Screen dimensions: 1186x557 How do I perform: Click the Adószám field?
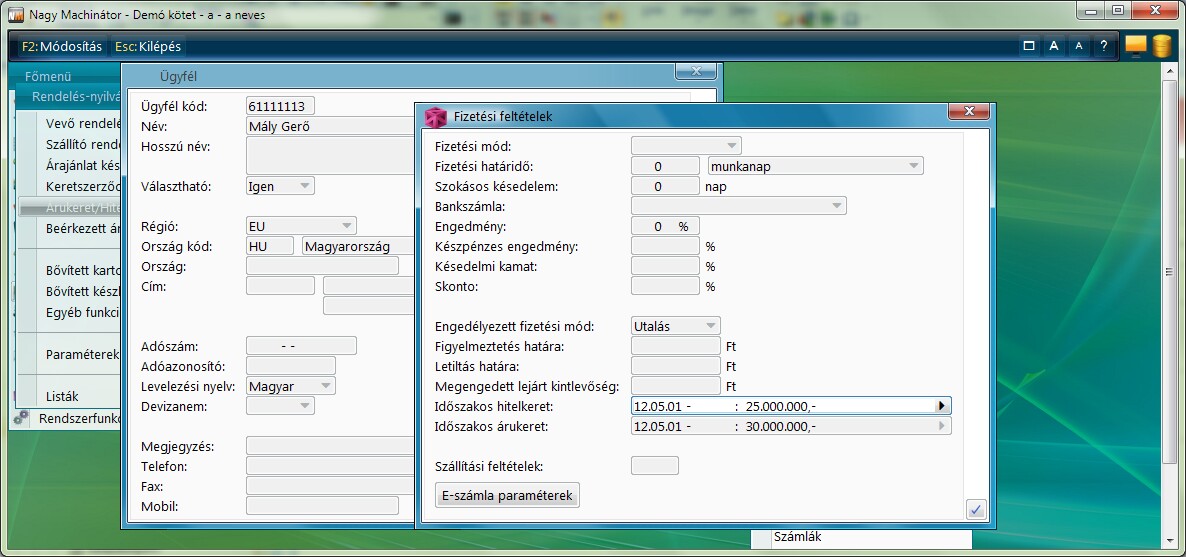(301, 346)
